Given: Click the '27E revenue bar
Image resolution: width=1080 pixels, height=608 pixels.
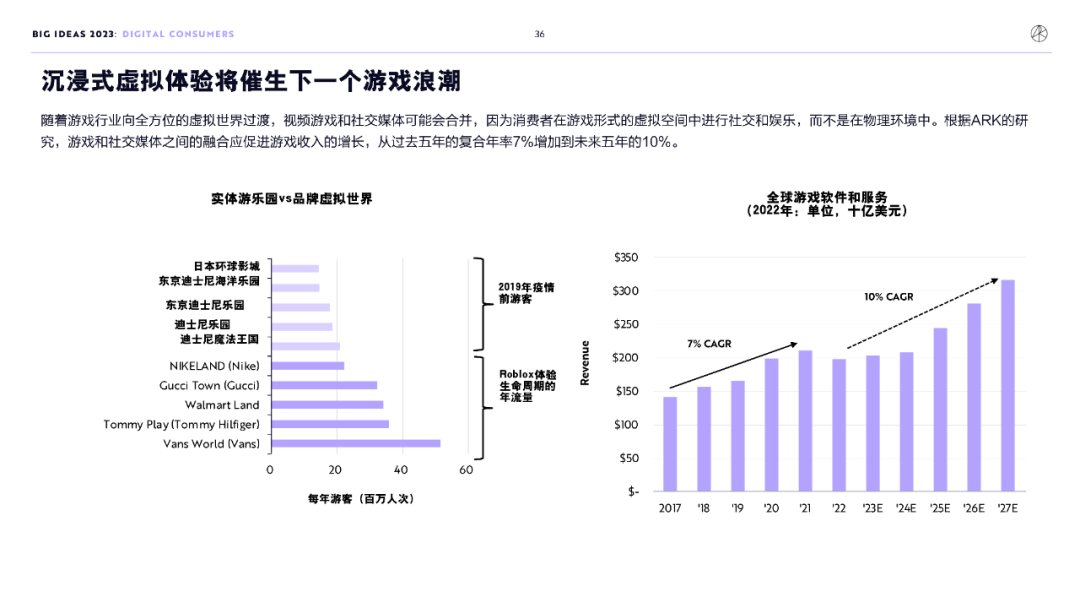Looking at the screenshot, I should pos(1008,386).
